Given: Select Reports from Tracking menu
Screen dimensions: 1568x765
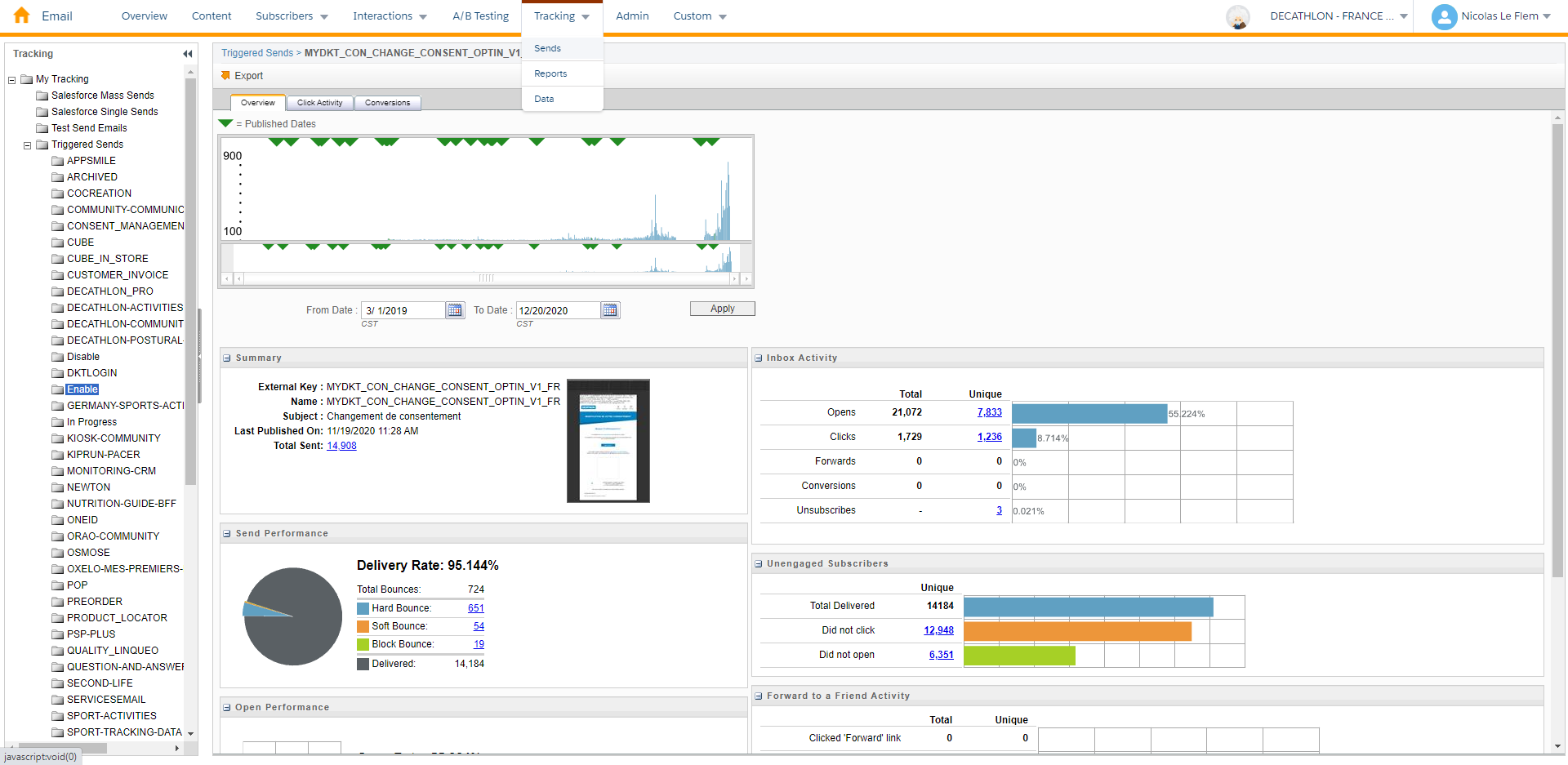Looking at the screenshot, I should (563, 73).
